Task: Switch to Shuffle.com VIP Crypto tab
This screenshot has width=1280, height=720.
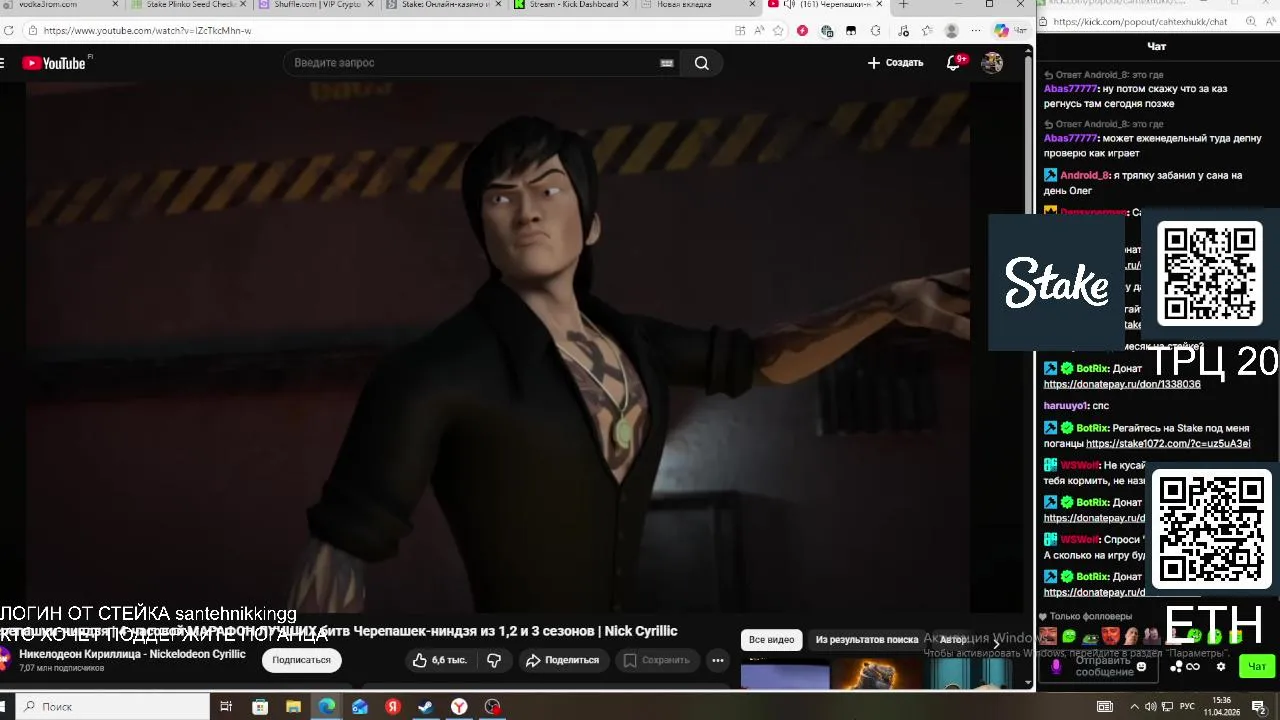Action: (314, 5)
